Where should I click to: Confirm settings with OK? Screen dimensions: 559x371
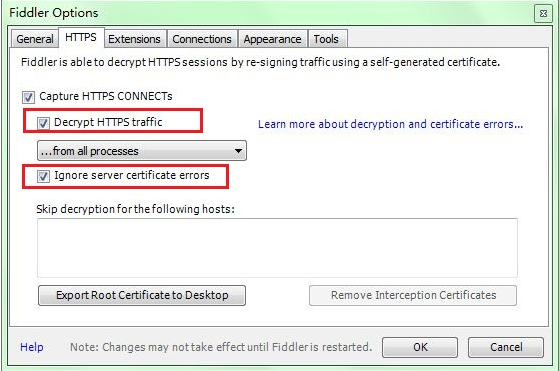click(x=420, y=347)
